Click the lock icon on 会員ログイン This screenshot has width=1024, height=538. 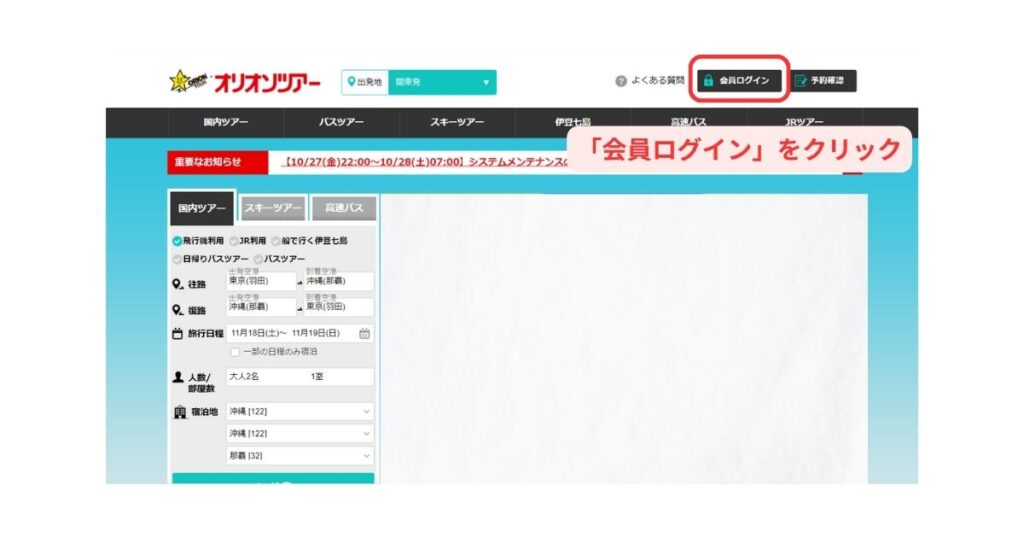708,80
